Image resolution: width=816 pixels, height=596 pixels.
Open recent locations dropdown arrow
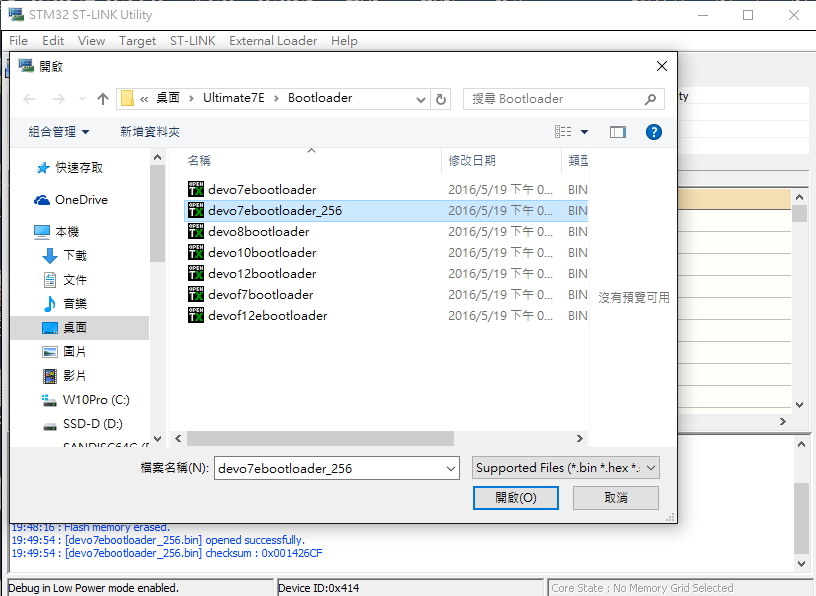point(82,99)
